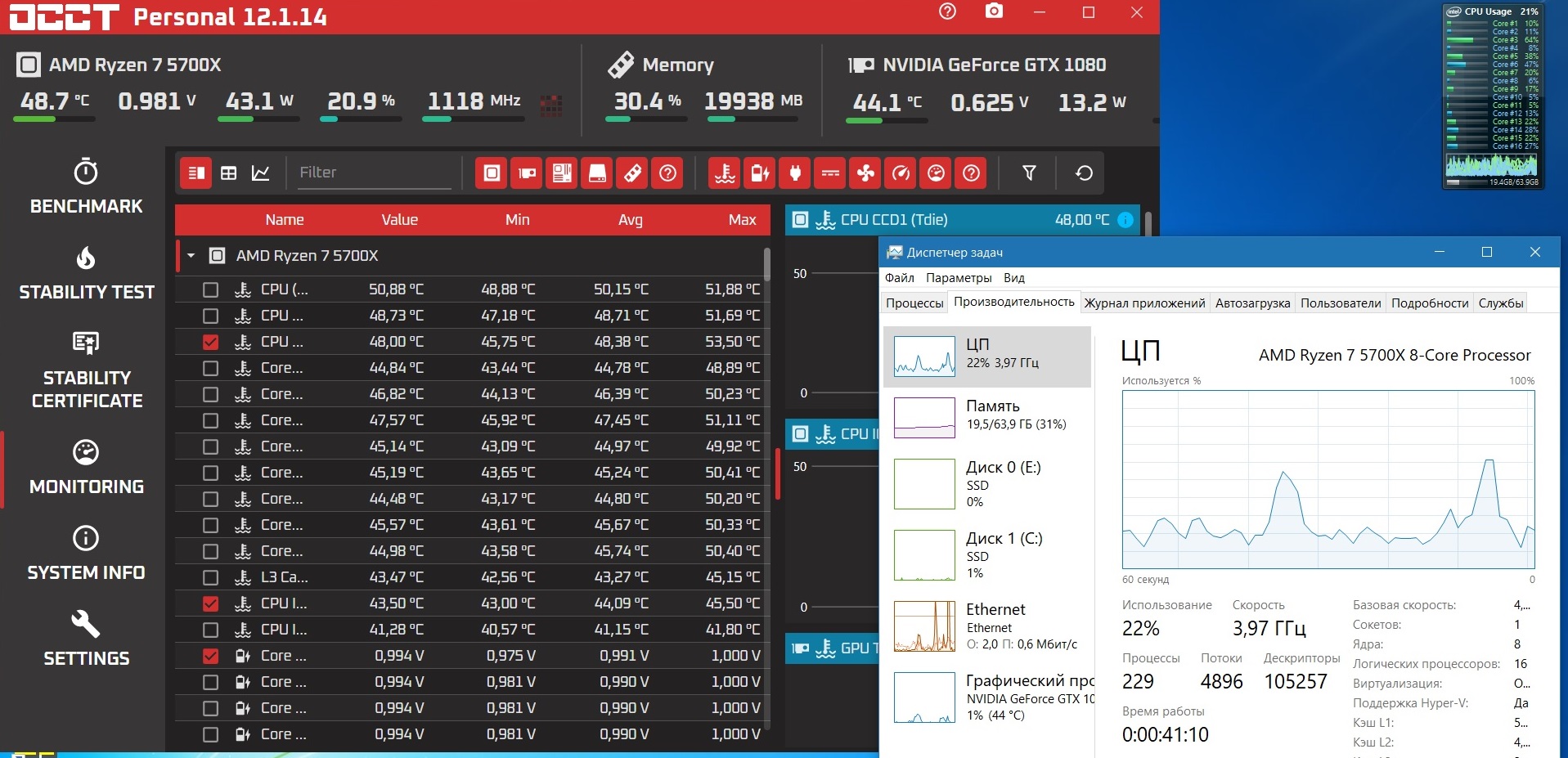Viewport: 1568px width, 758px height.
Task: Sort sensor table by Avg column
Action: point(630,220)
